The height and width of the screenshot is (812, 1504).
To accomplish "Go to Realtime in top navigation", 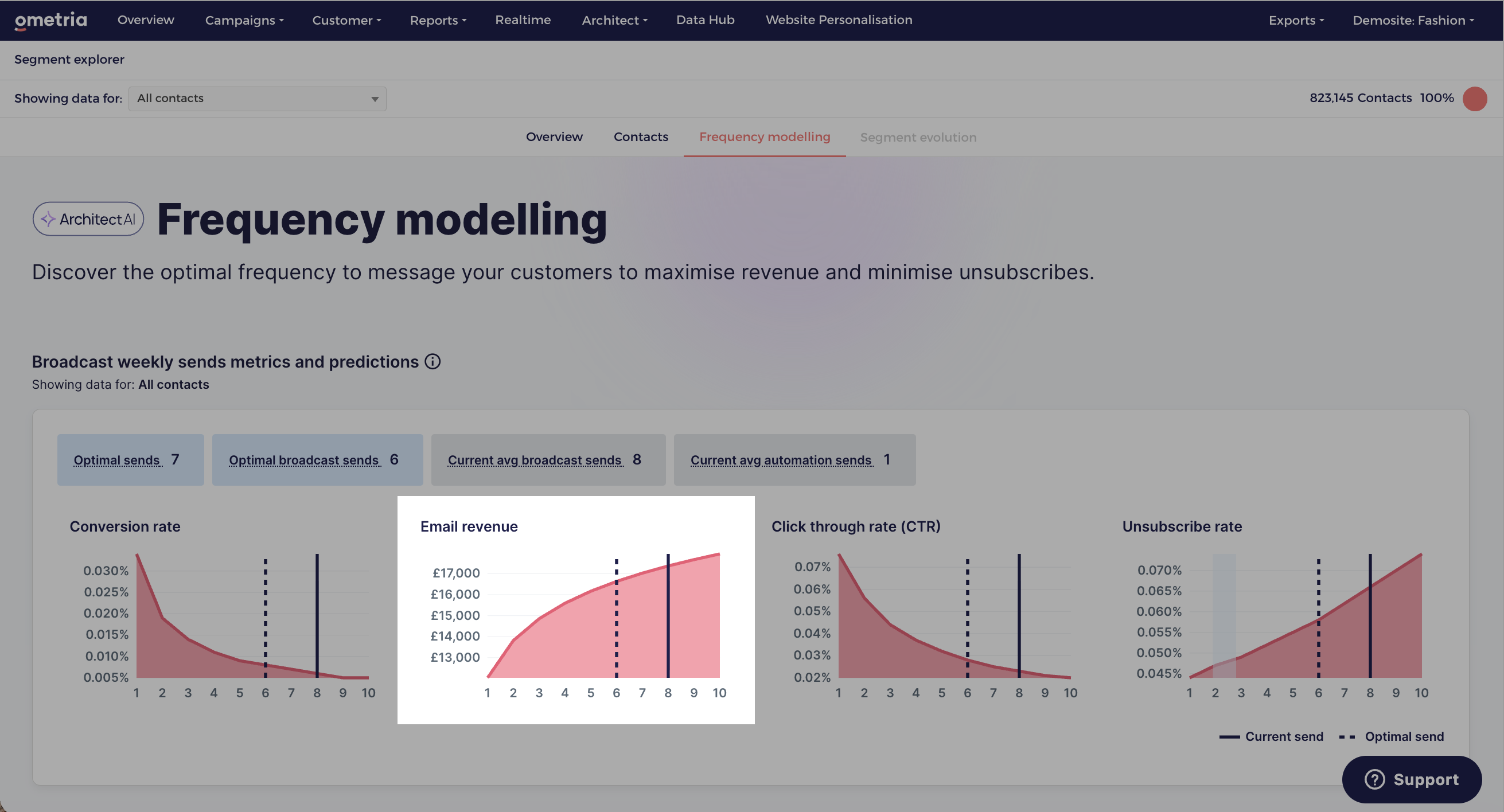I will [523, 20].
